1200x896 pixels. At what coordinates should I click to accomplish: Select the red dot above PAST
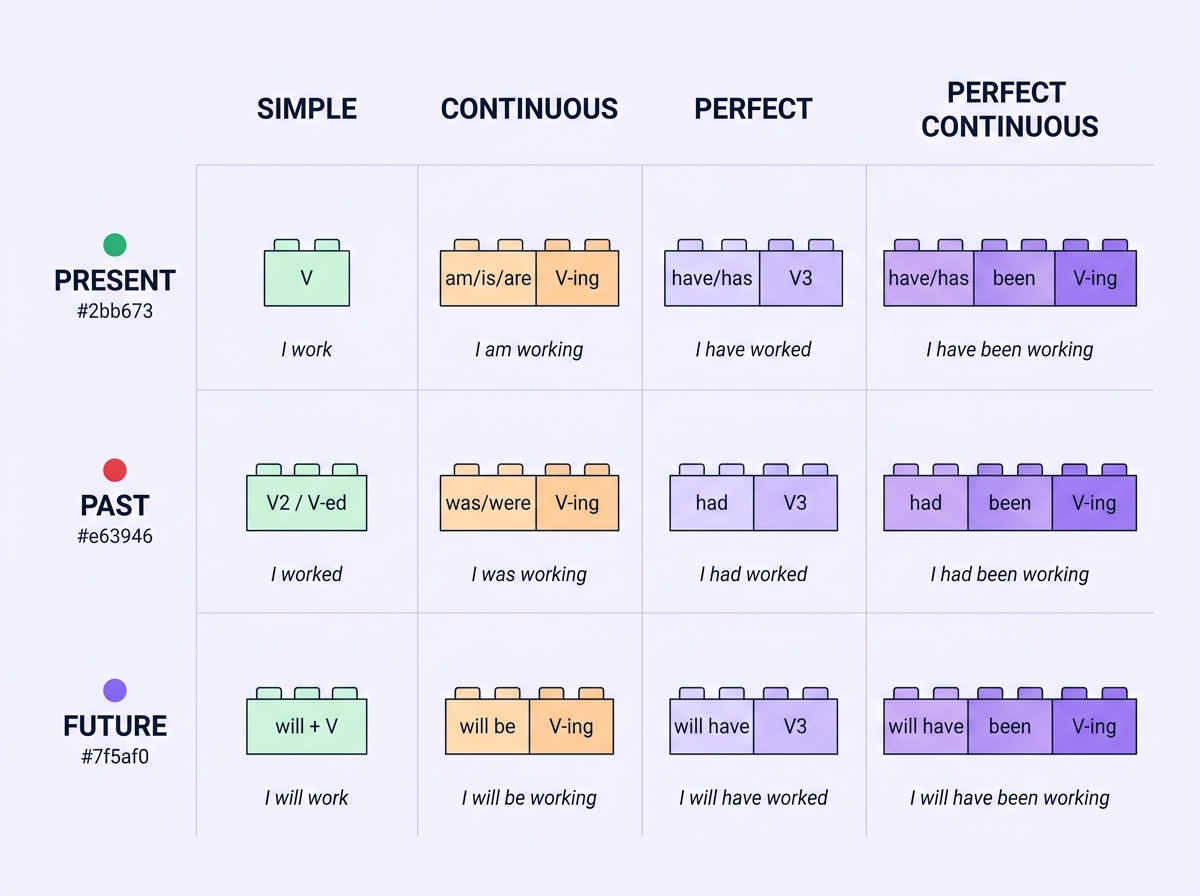tap(115, 469)
